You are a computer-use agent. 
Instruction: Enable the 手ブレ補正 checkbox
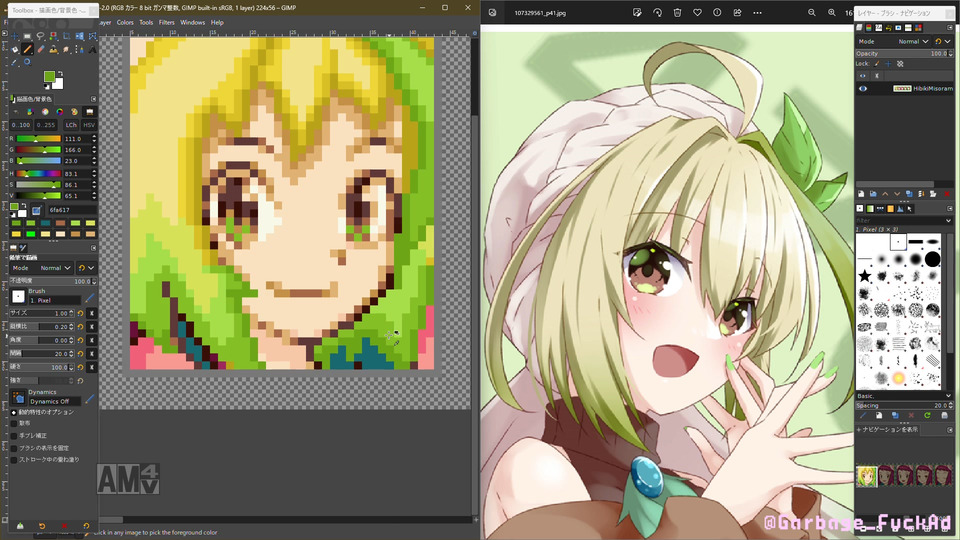(x=14, y=435)
